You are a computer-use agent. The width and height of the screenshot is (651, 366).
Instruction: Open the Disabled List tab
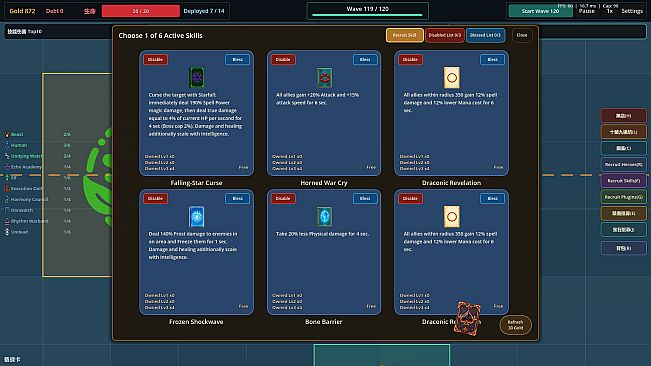coord(445,35)
